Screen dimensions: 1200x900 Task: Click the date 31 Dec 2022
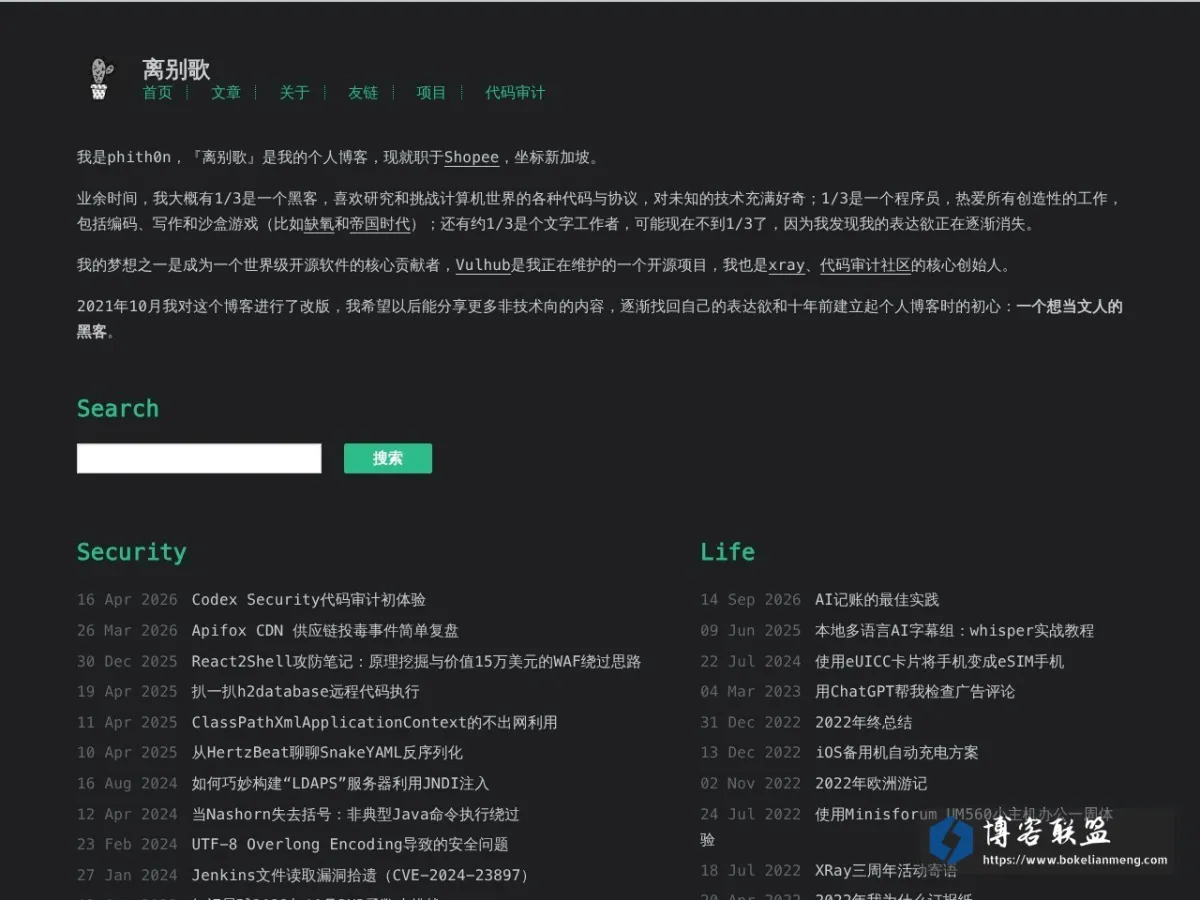click(x=750, y=723)
